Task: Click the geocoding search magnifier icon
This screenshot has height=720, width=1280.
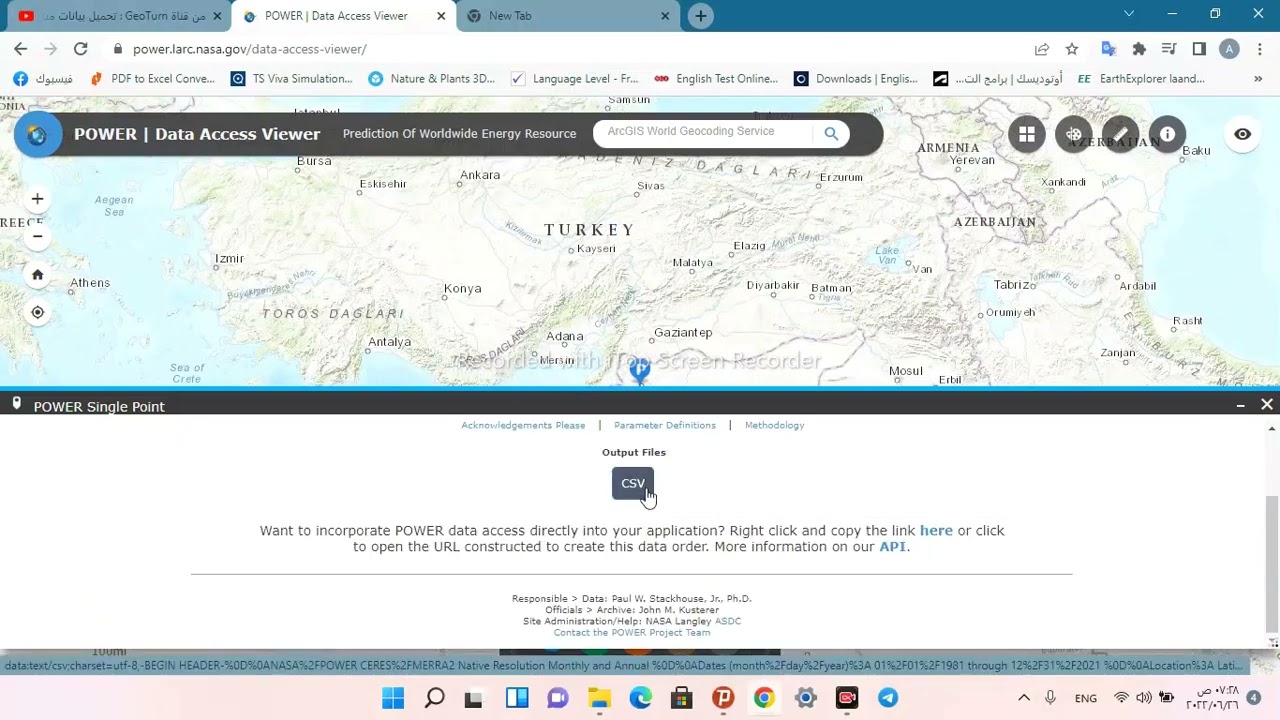Action: pos(831,133)
